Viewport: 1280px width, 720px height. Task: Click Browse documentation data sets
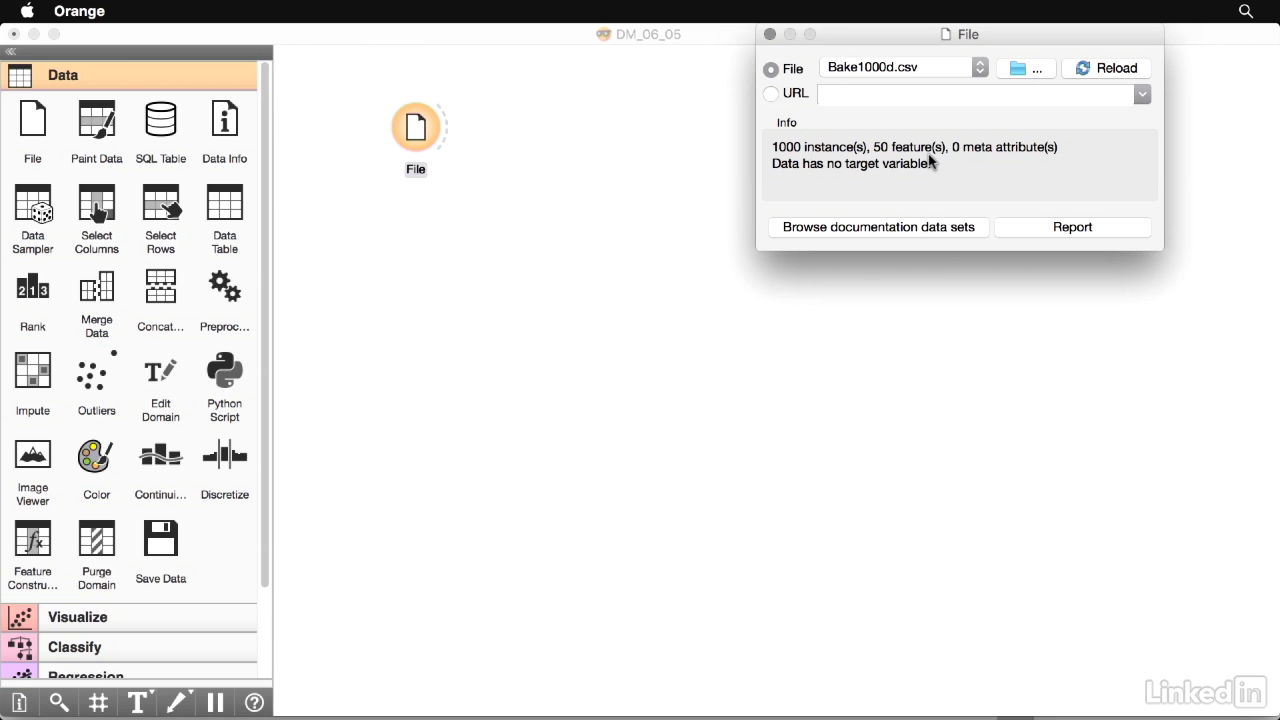pyautogui.click(x=879, y=227)
